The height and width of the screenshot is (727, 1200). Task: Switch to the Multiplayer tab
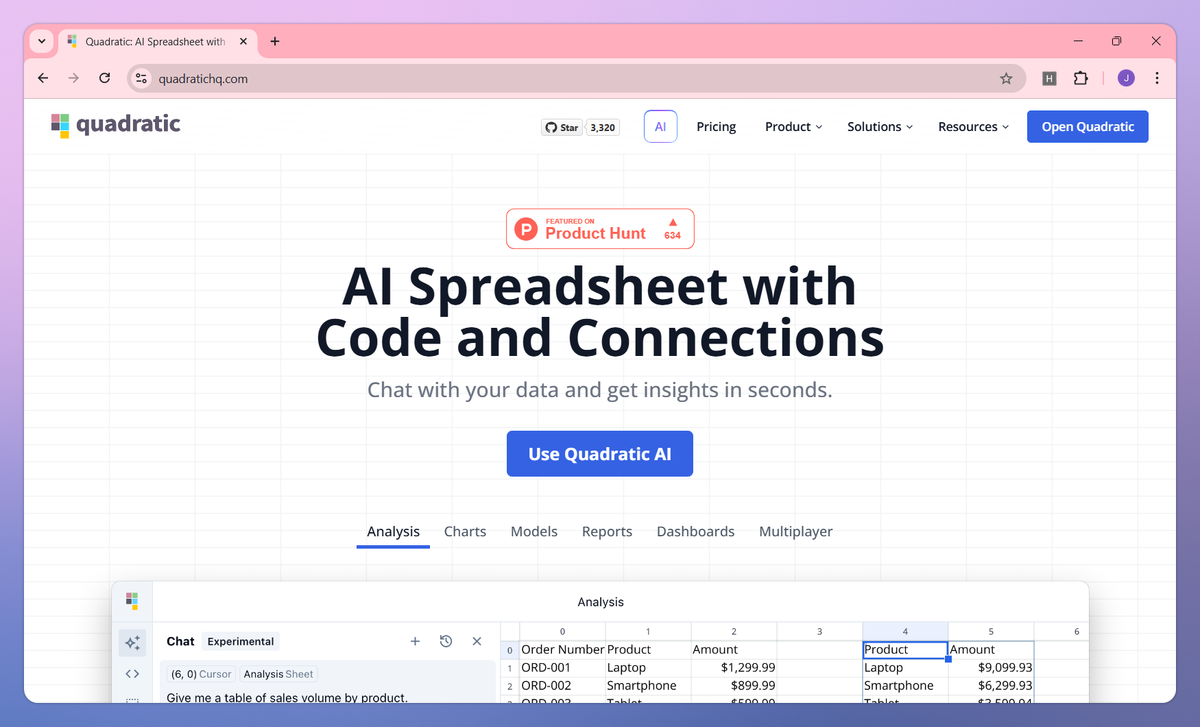(796, 531)
